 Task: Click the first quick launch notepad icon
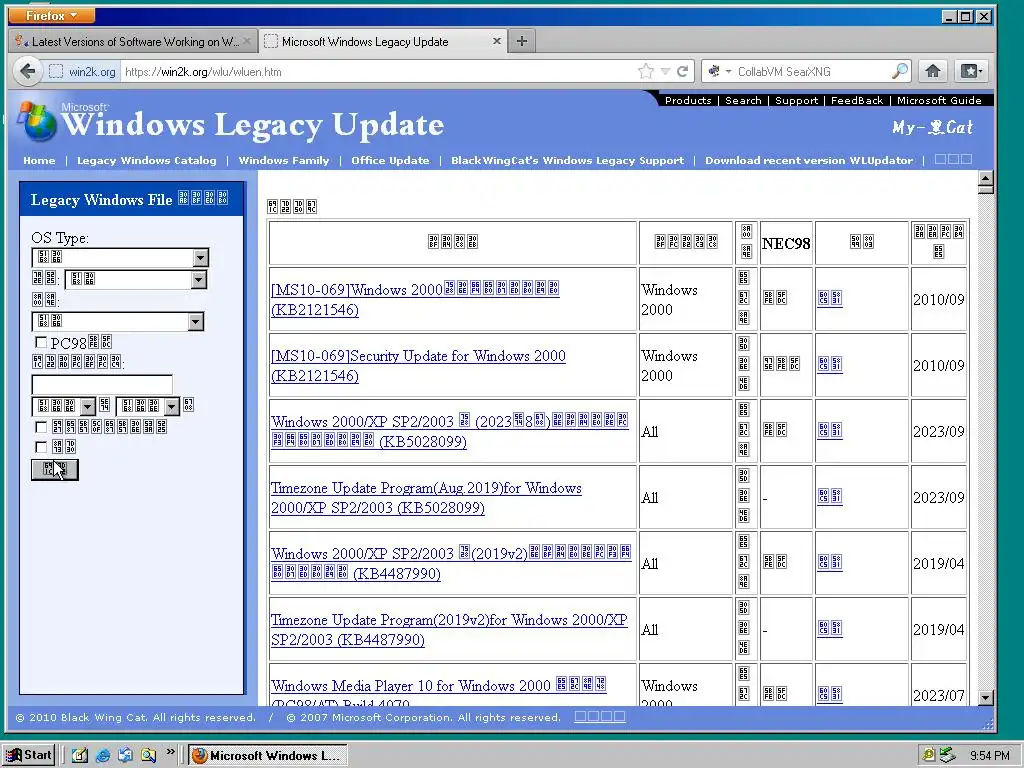[80, 756]
